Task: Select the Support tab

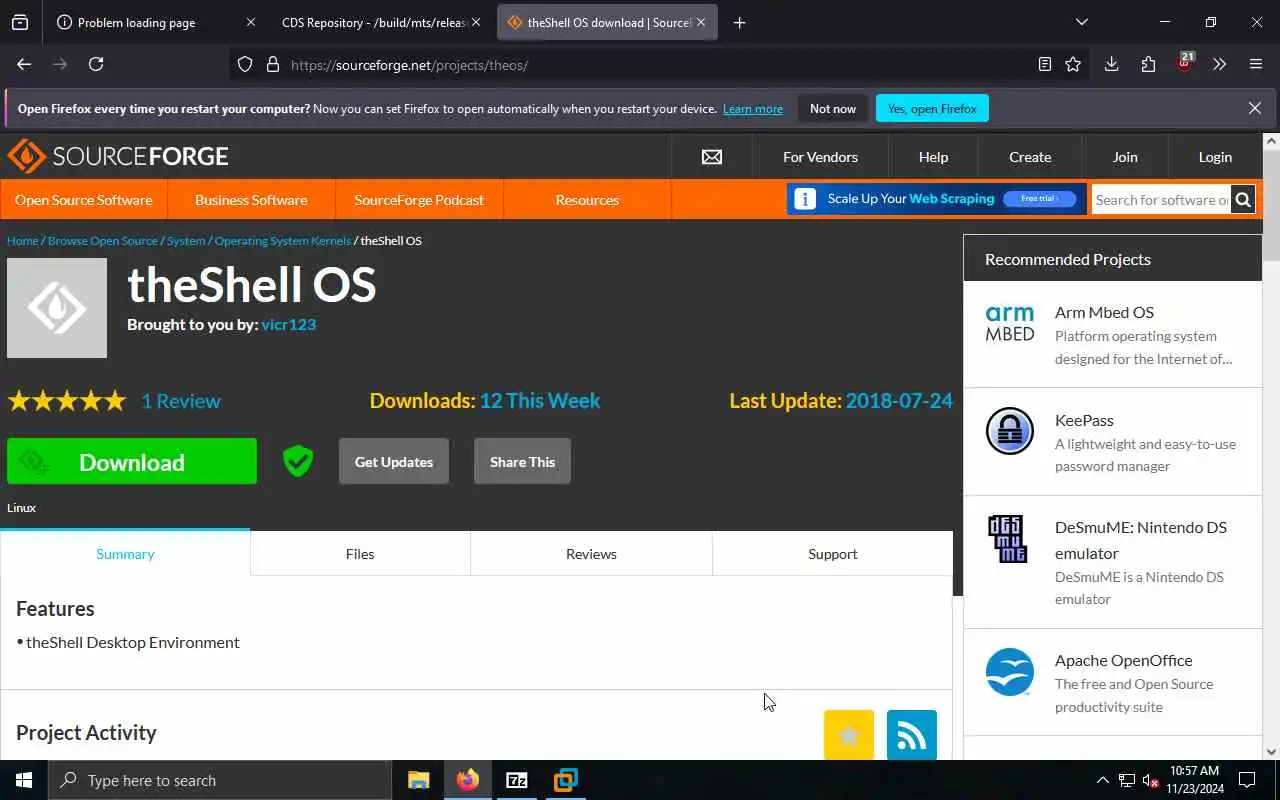Action: click(833, 553)
